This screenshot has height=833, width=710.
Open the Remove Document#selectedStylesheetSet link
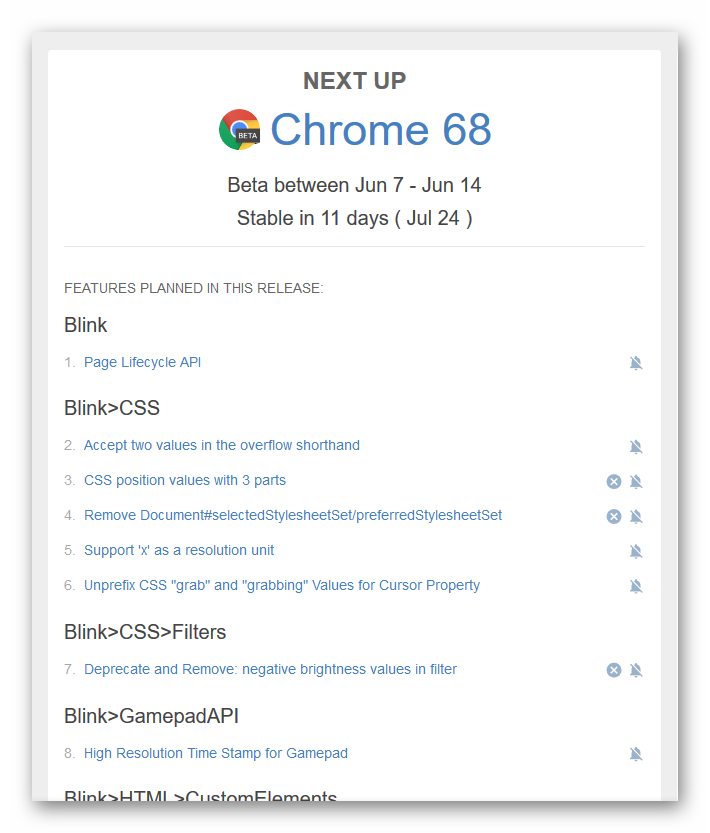pyautogui.click(x=292, y=515)
